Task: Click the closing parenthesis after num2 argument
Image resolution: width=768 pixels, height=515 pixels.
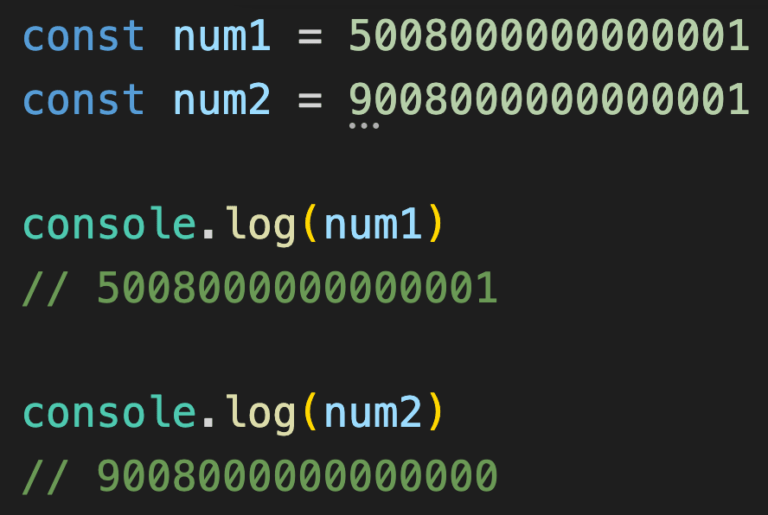Action: click(x=435, y=412)
